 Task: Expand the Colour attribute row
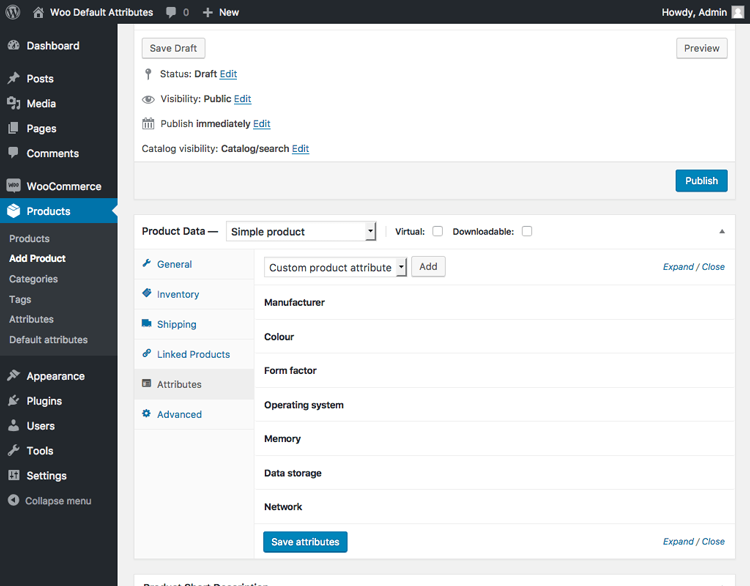tap(495, 337)
